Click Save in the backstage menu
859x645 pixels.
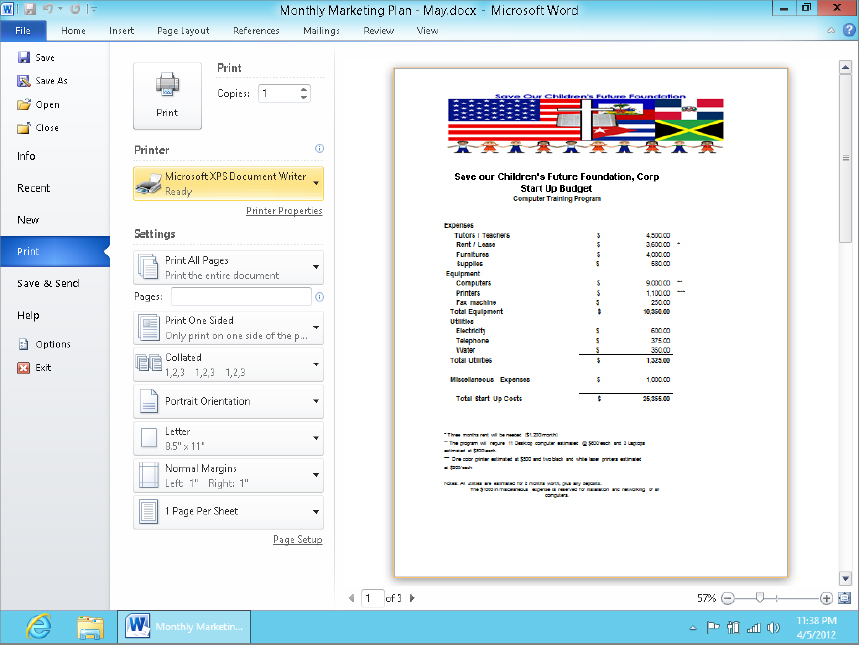click(x=36, y=58)
